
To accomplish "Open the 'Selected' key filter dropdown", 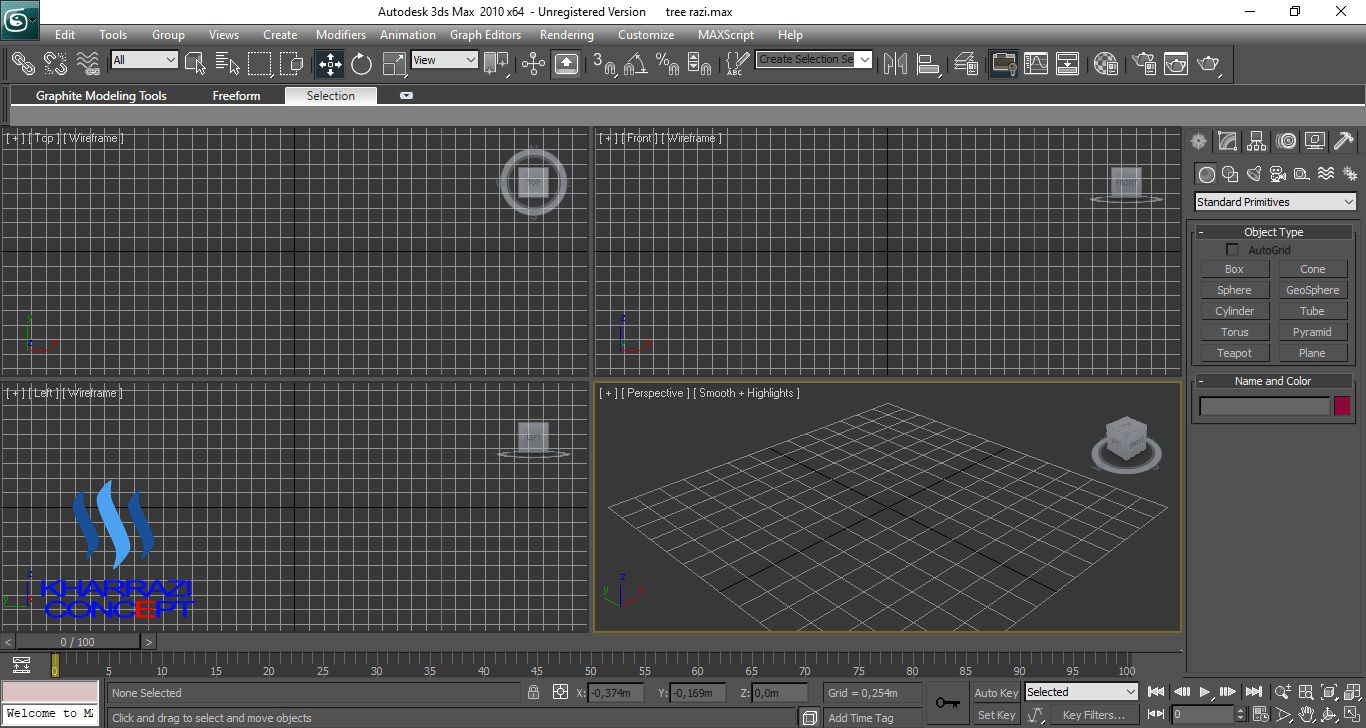I will [x=1082, y=692].
